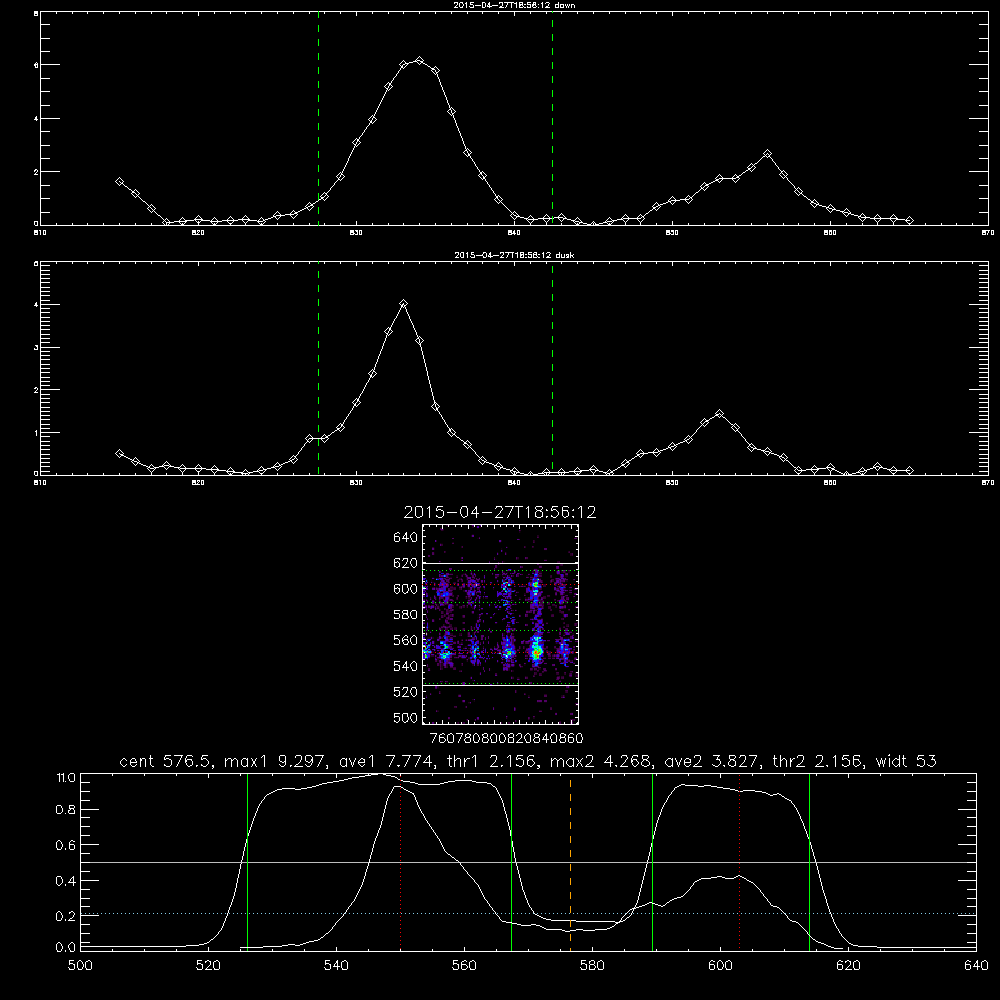The height and width of the screenshot is (1000, 1000).
Task: Click the right green dashed line in dusk plot
Action: click(x=552, y=370)
